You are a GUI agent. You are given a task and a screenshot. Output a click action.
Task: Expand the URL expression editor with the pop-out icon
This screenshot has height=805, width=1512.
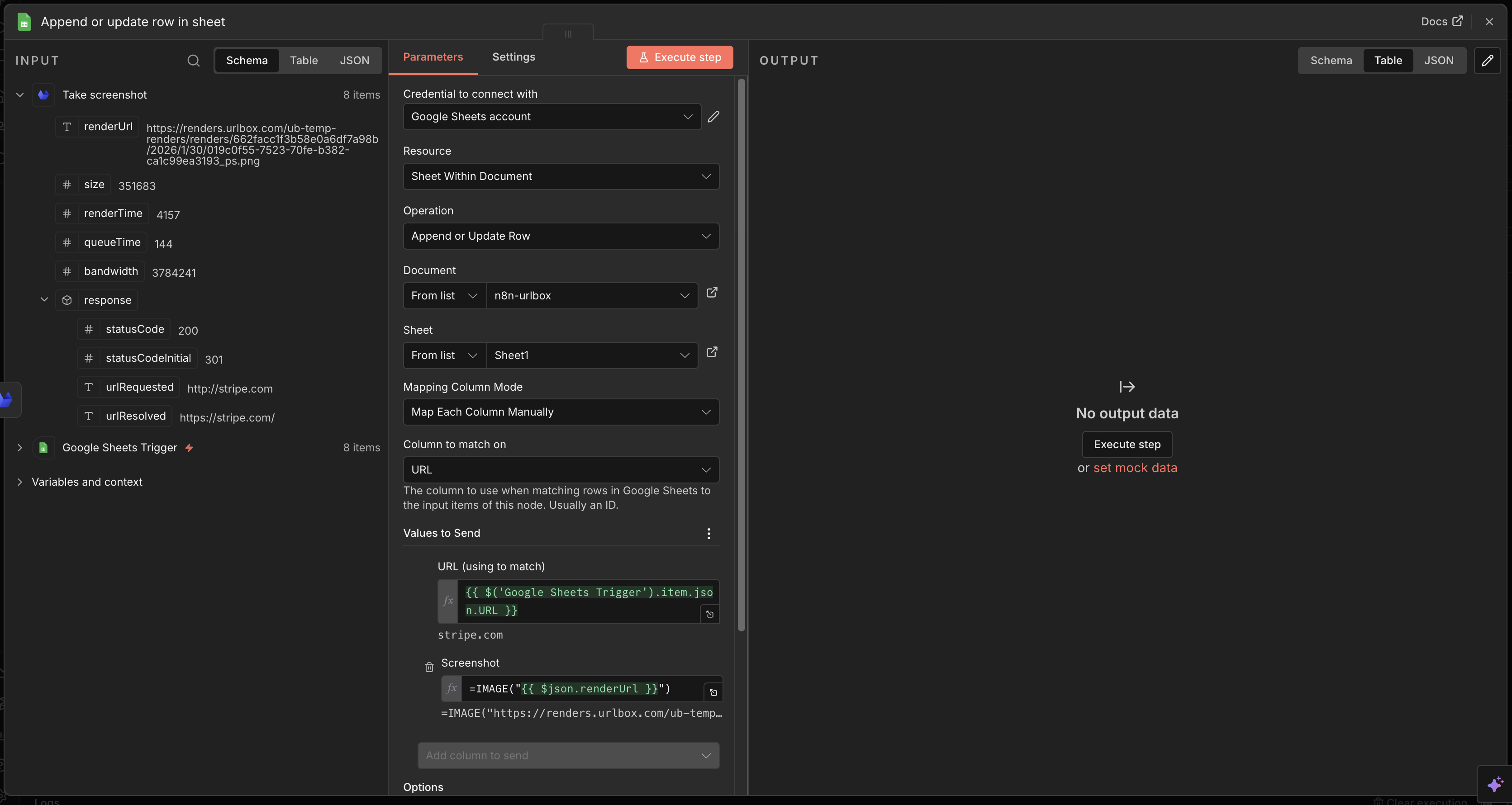tap(710, 614)
